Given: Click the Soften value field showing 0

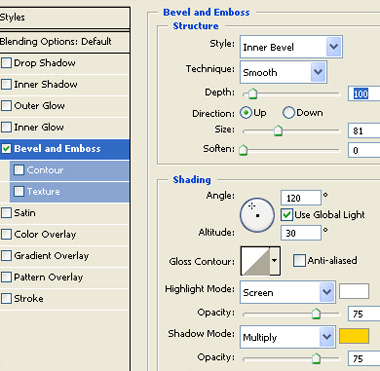Looking at the screenshot, I should coord(364,150).
